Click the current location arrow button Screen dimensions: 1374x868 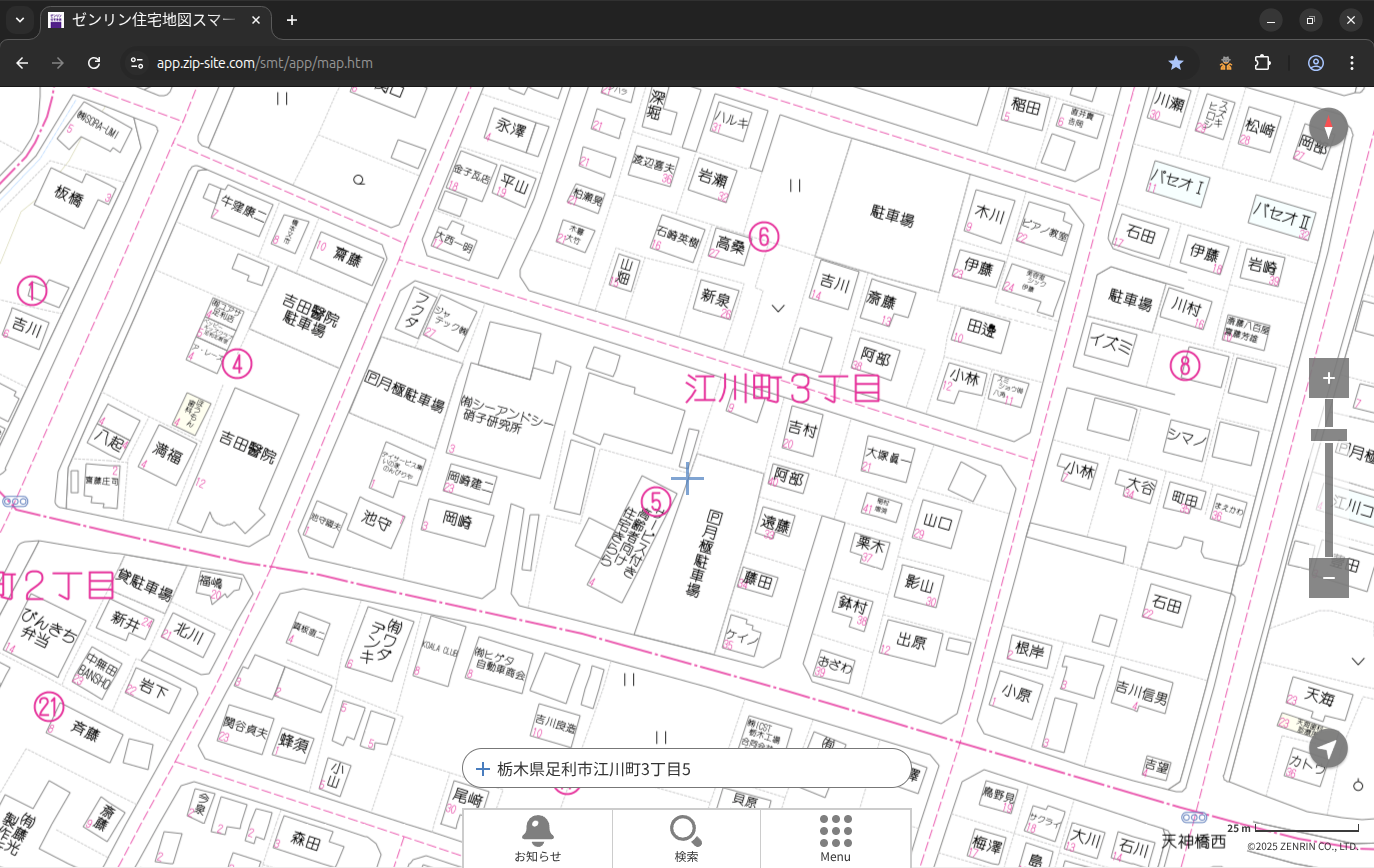pos(1328,749)
